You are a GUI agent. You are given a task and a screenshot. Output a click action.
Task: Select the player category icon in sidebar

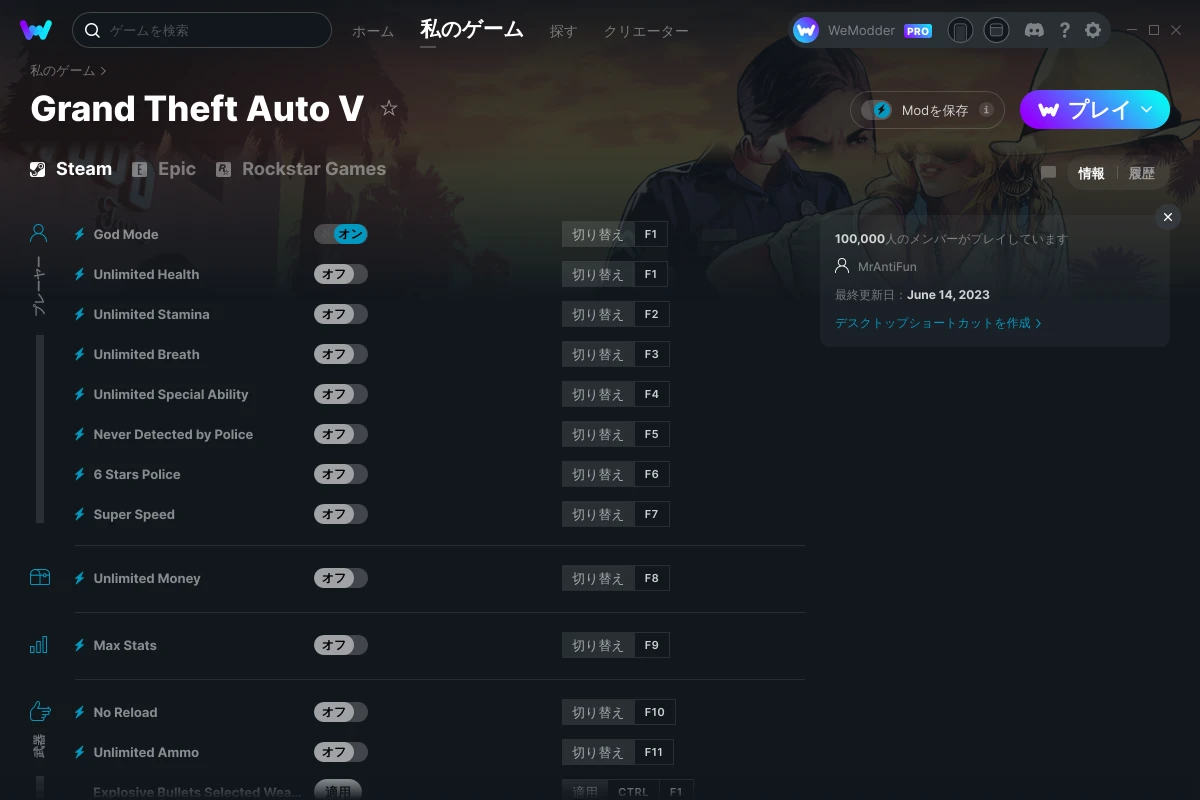tap(39, 234)
